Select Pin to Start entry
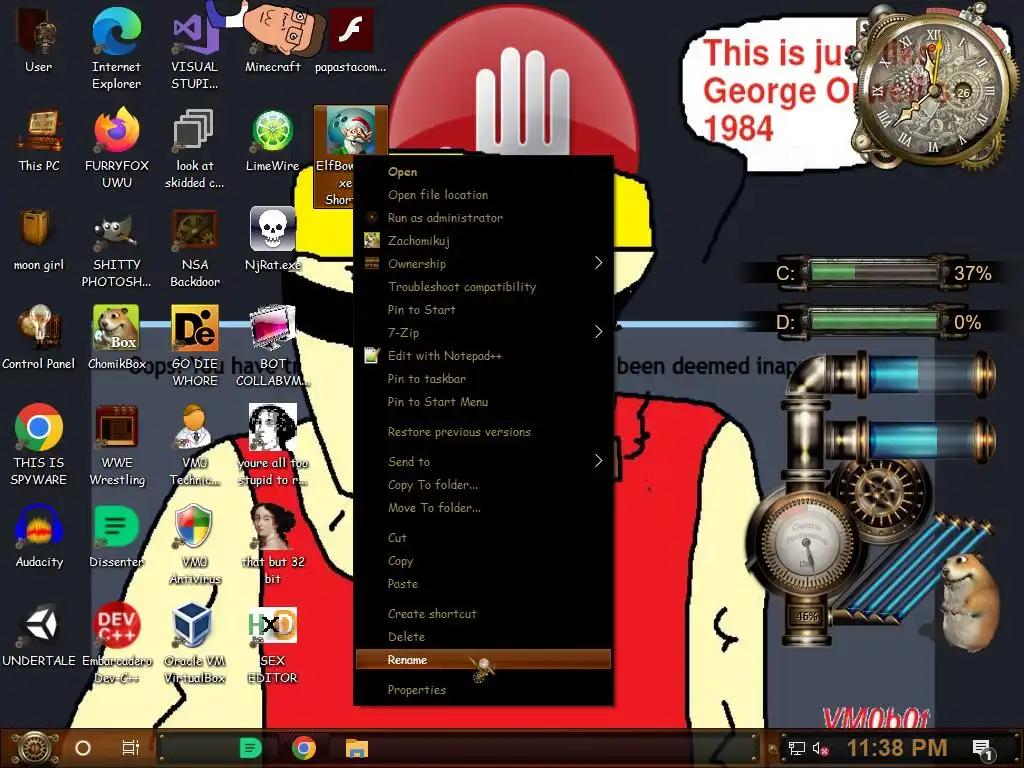The image size is (1024, 768). (483, 310)
